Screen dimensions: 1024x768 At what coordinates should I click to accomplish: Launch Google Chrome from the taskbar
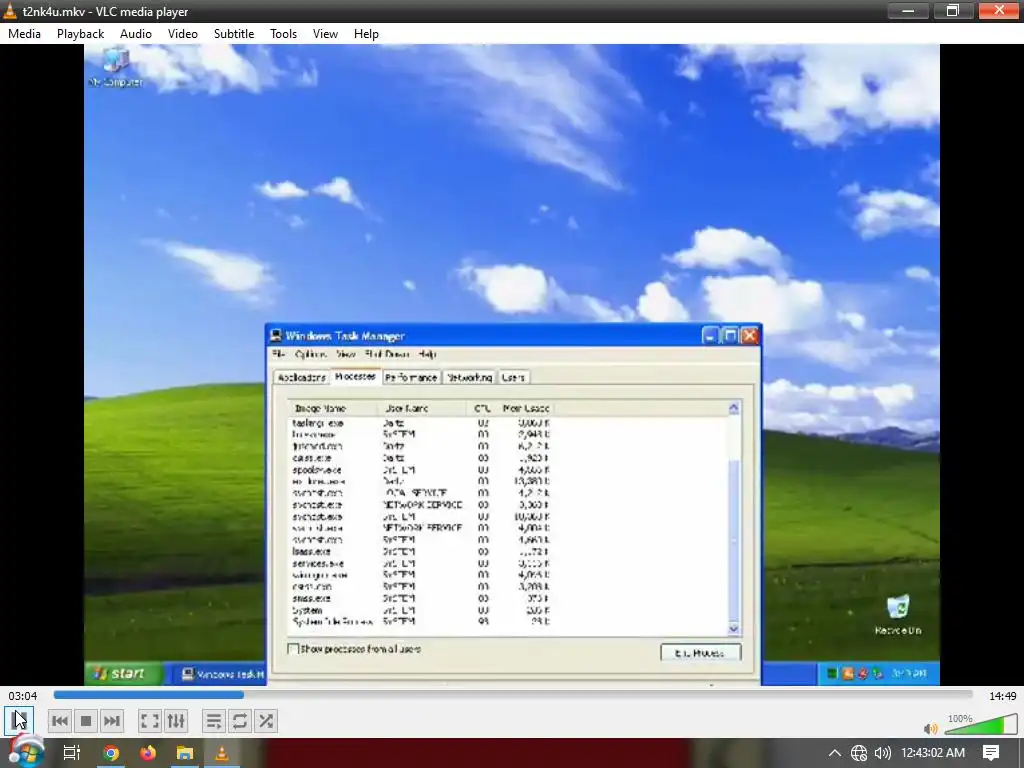[111, 753]
